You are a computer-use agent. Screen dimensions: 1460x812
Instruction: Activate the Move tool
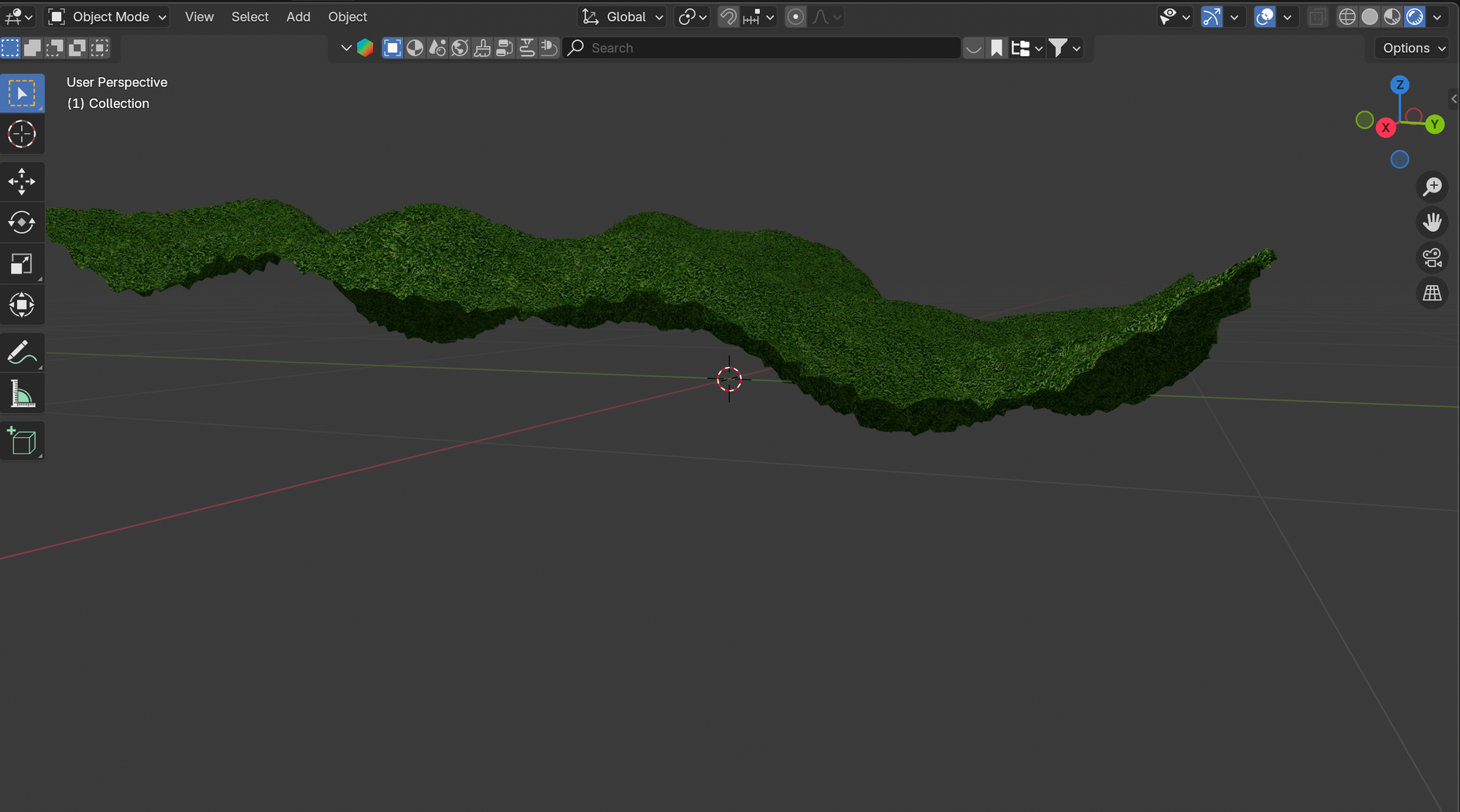pos(22,182)
